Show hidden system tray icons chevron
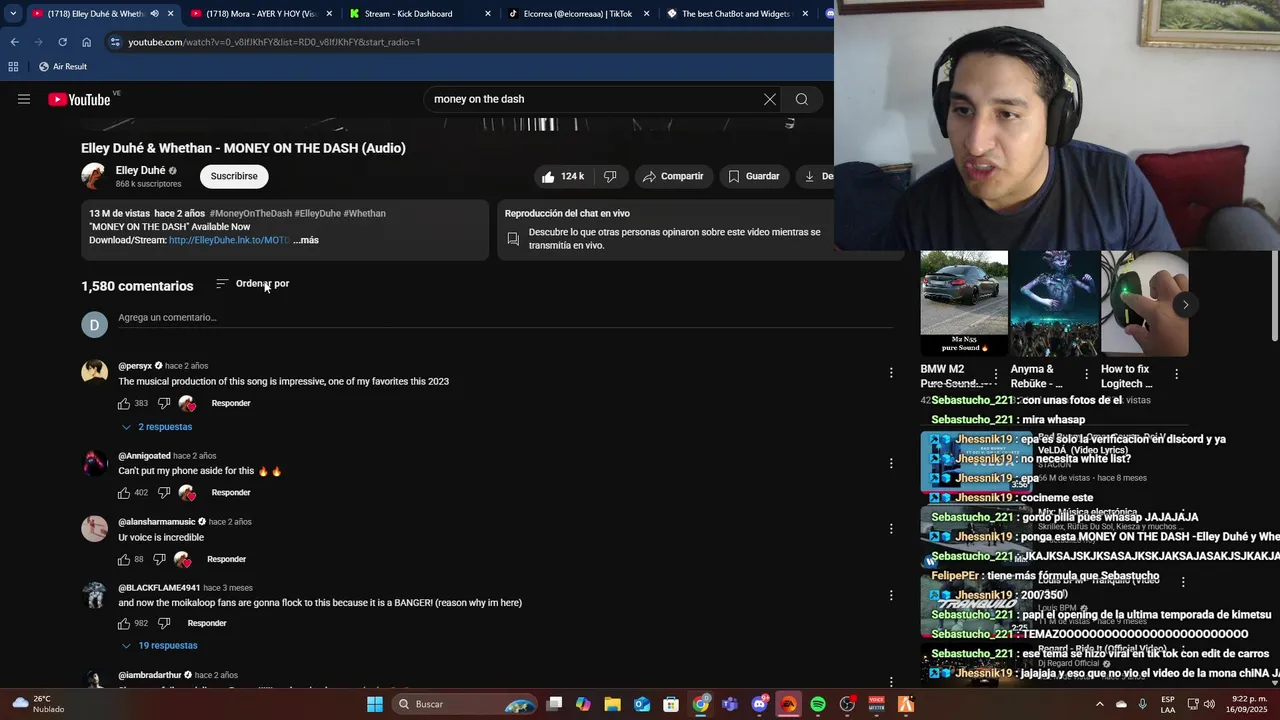The image size is (1280, 720). click(x=1100, y=704)
